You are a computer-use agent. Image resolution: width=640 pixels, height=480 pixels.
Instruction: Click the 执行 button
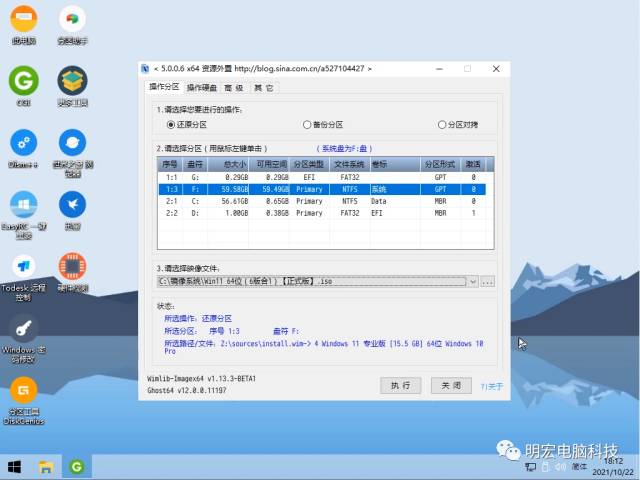point(400,385)
